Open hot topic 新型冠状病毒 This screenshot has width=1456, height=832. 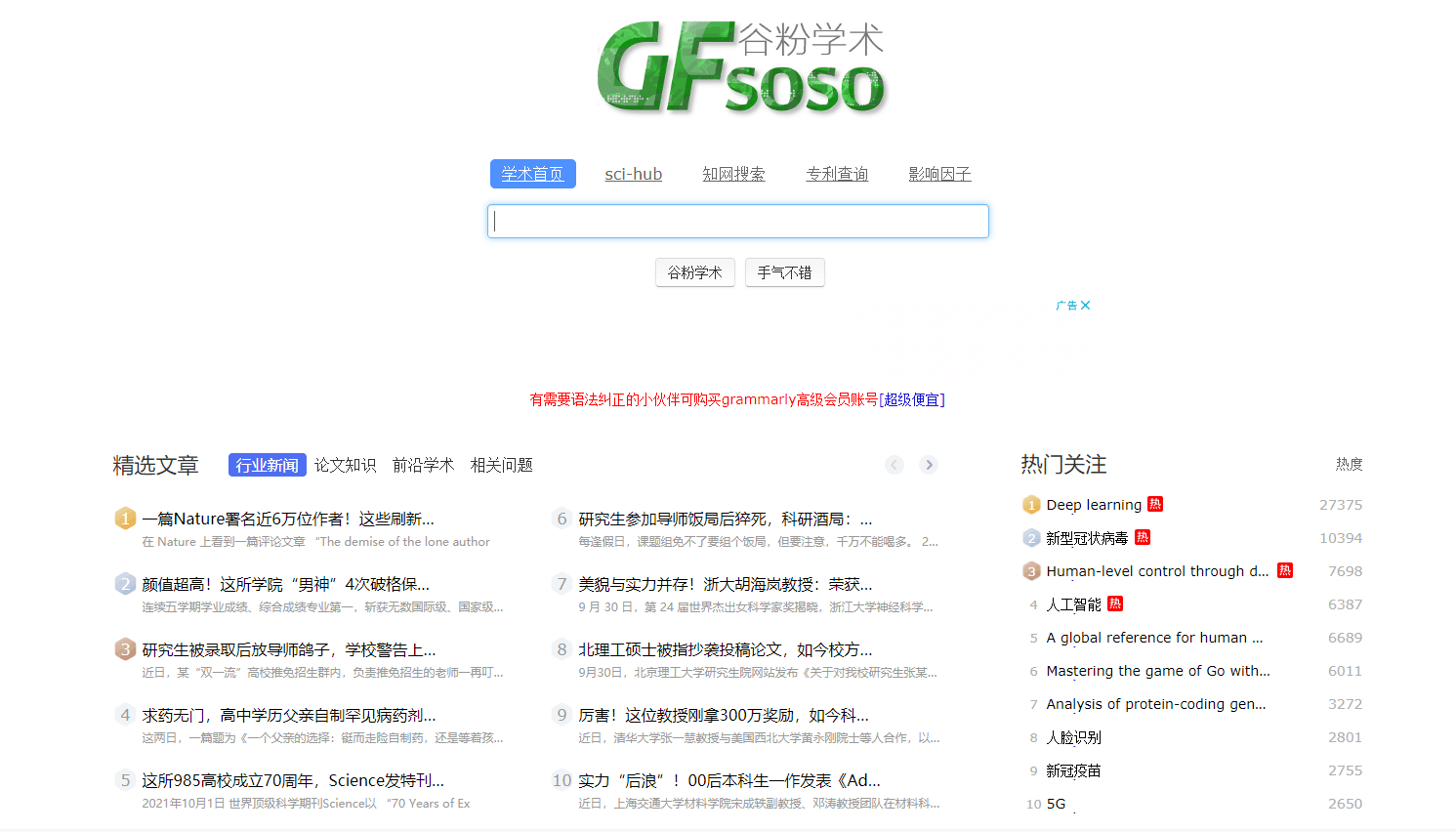1087,538
